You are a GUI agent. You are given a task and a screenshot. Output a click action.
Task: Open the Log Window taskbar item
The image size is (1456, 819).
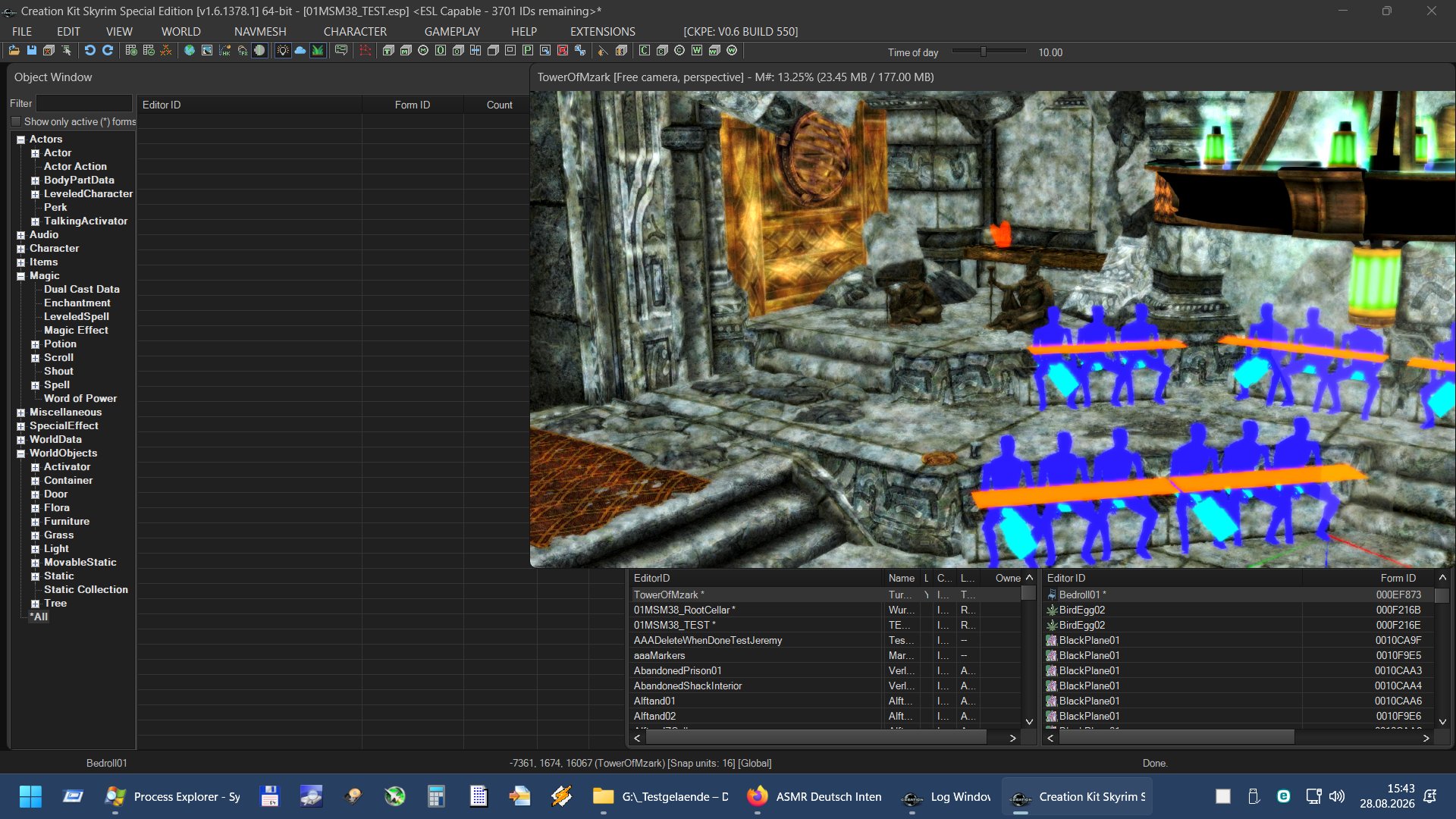pyautogui.click(x=946, y=796)
